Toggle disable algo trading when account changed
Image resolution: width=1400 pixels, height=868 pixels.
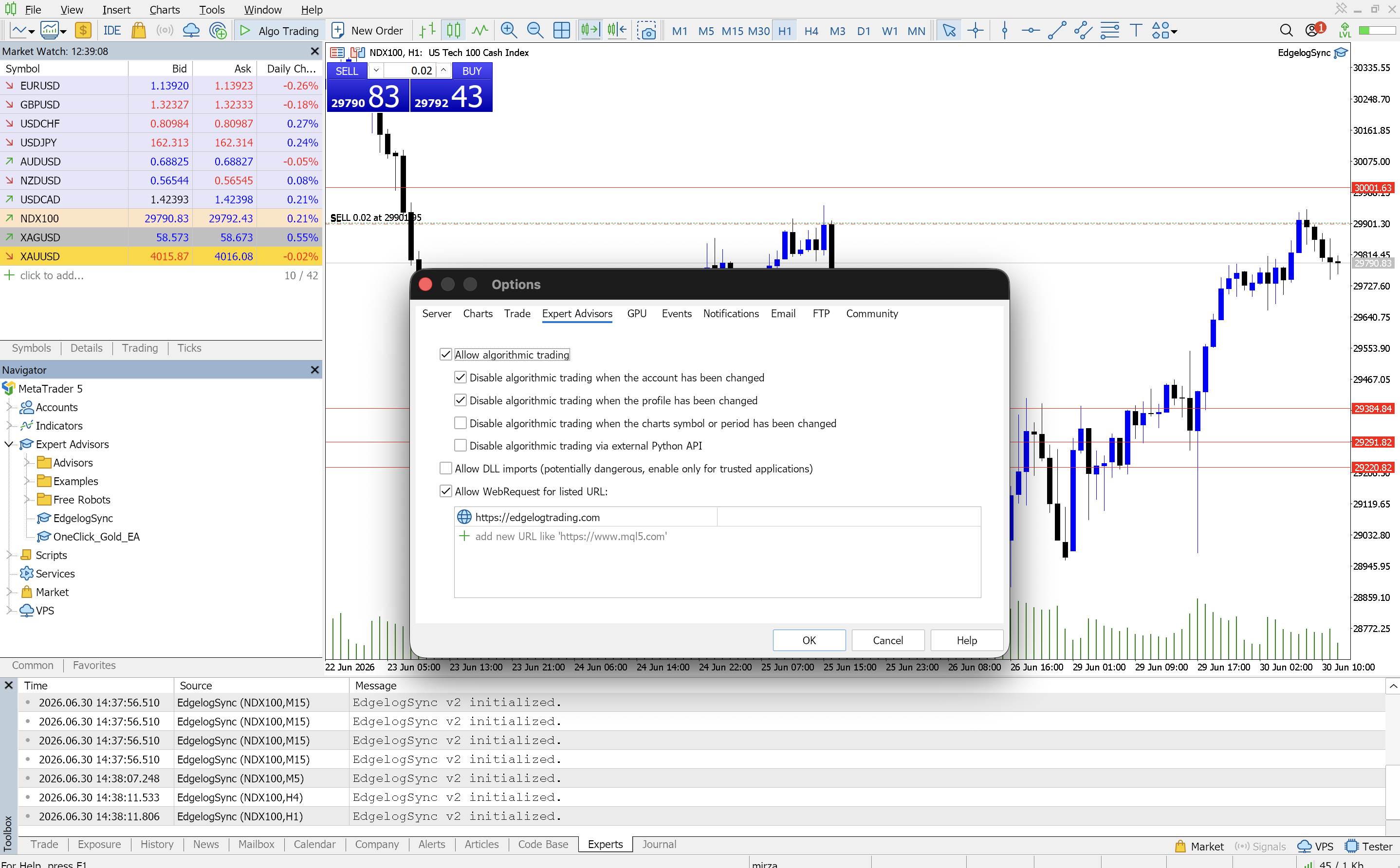pyautogui.click(x=461, y=377)
